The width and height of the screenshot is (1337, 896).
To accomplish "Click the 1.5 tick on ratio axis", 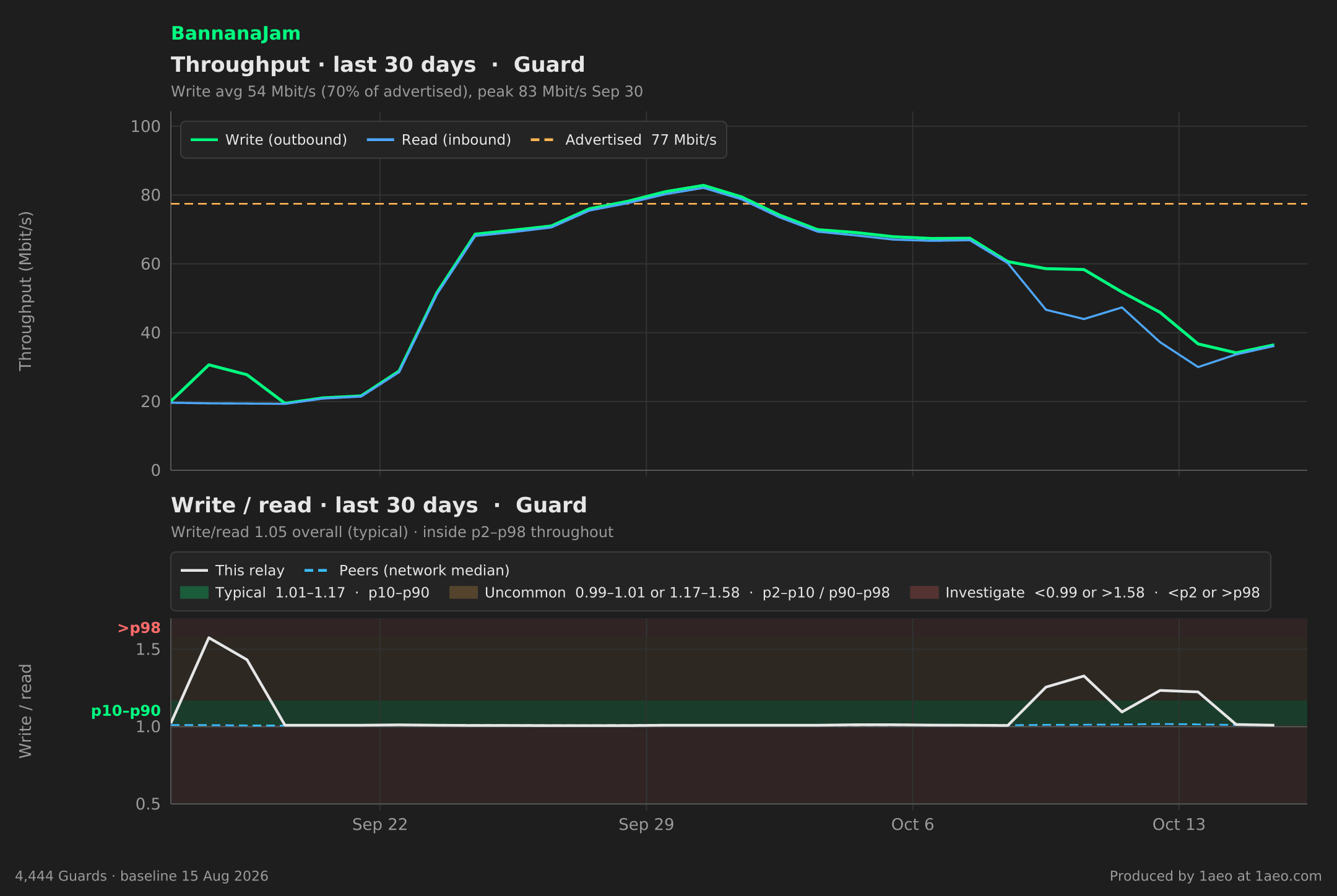I will [148, 650].
